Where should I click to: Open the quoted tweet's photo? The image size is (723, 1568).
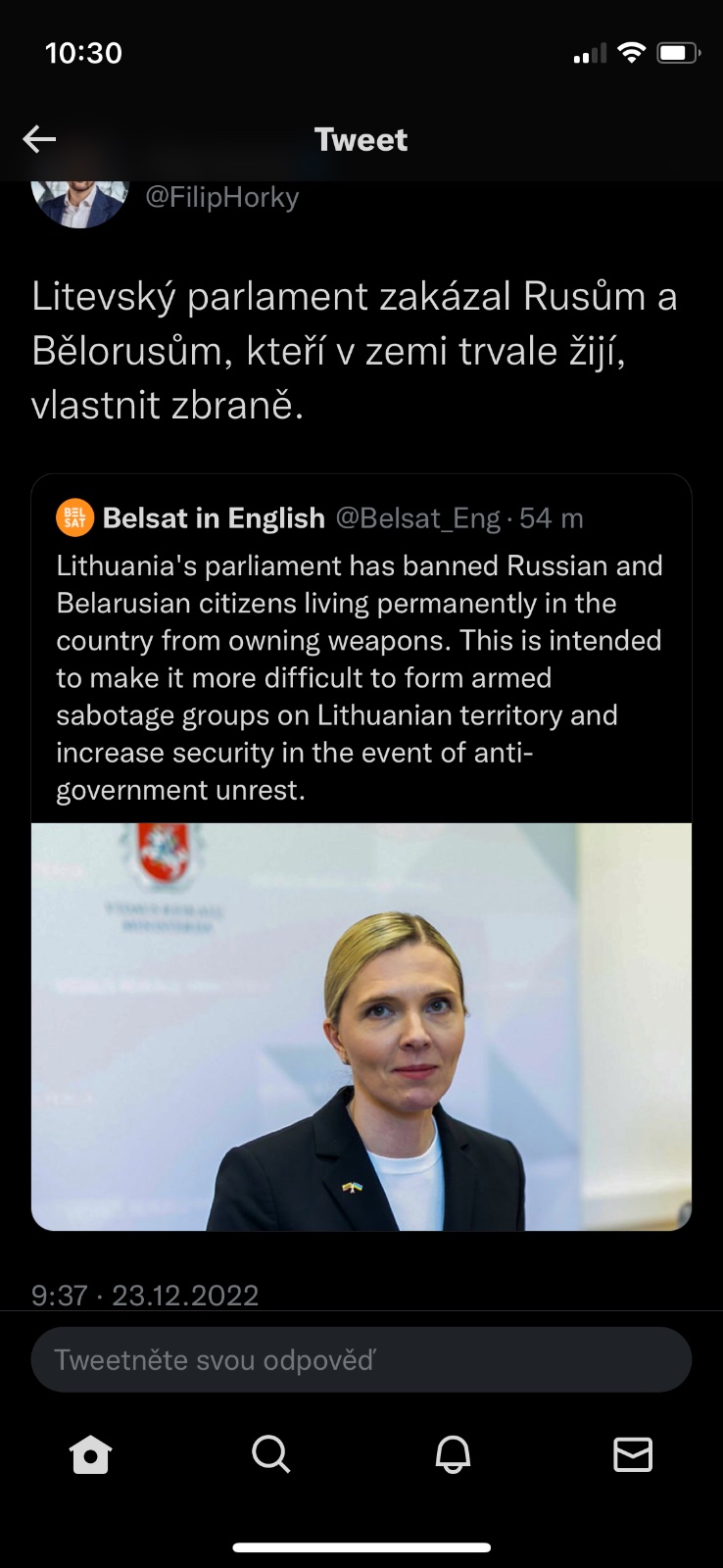[361, 1026]
